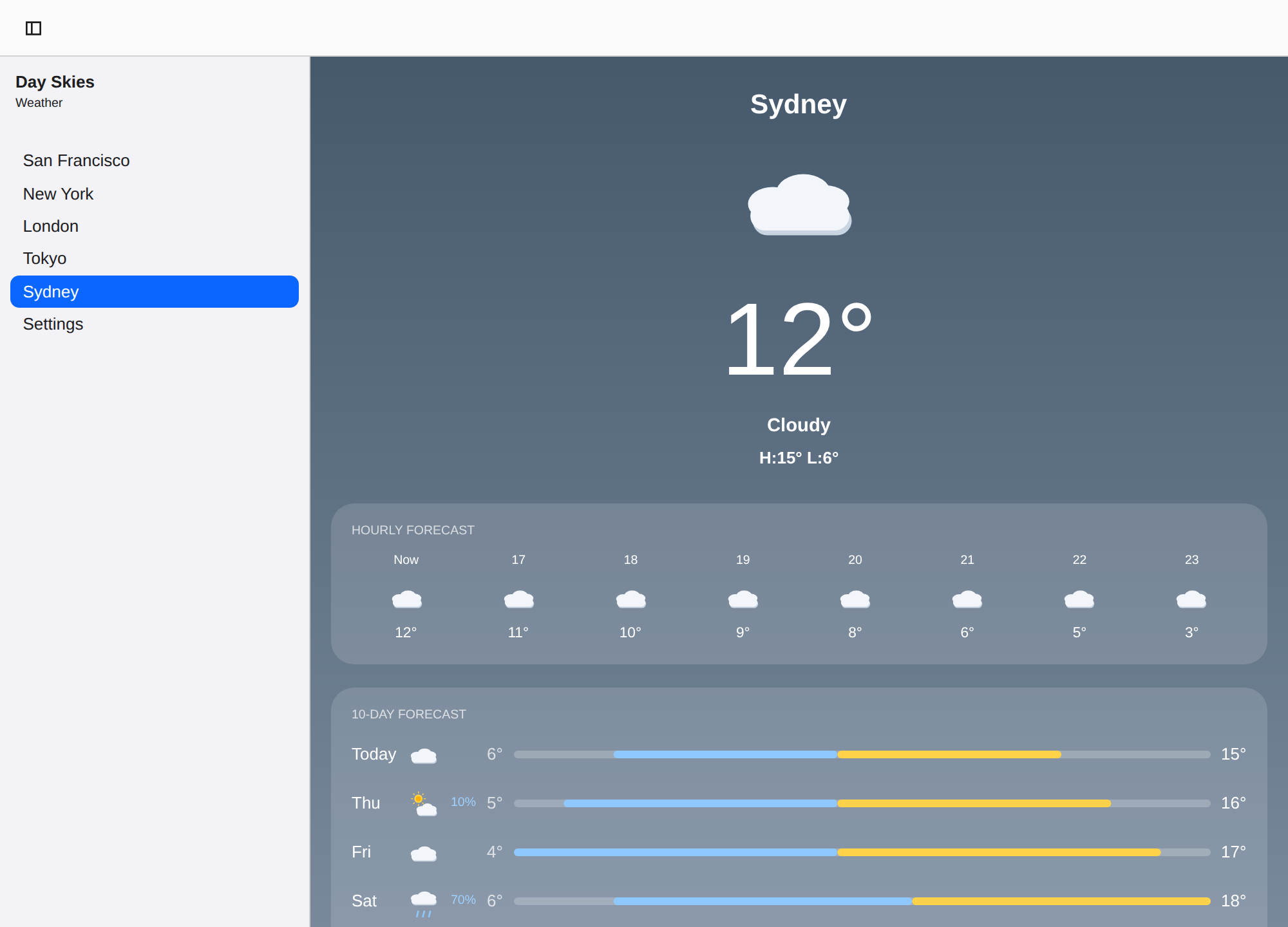Click the Now hour label

tap(406, 559)
